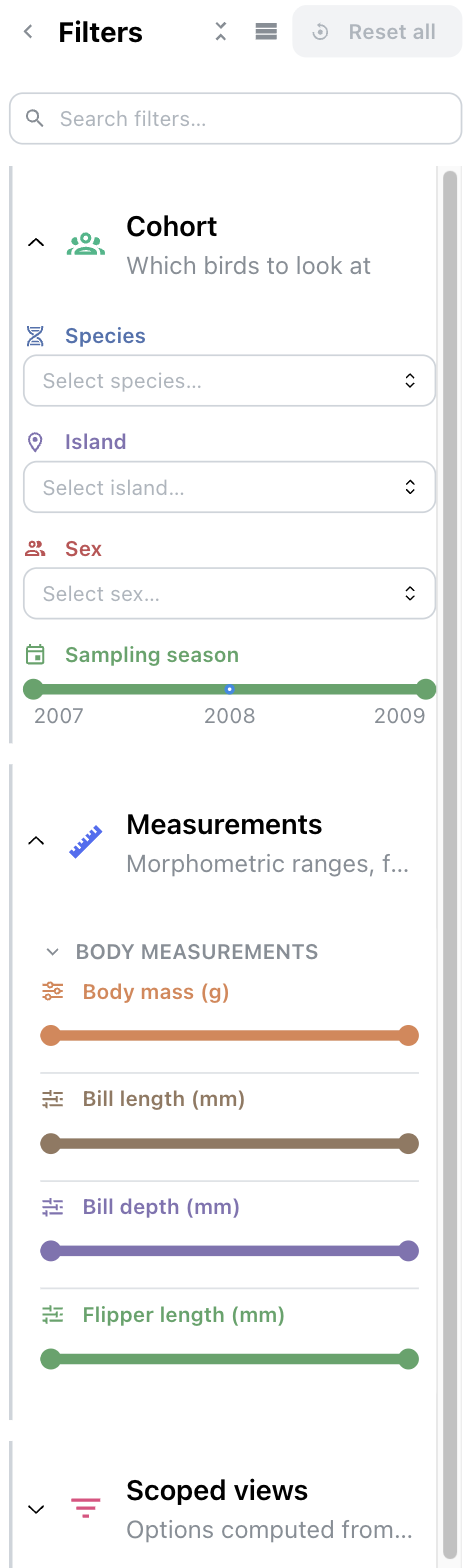Click the Sampling season calendar icon

pyautogui.click(x=35, y=655)
